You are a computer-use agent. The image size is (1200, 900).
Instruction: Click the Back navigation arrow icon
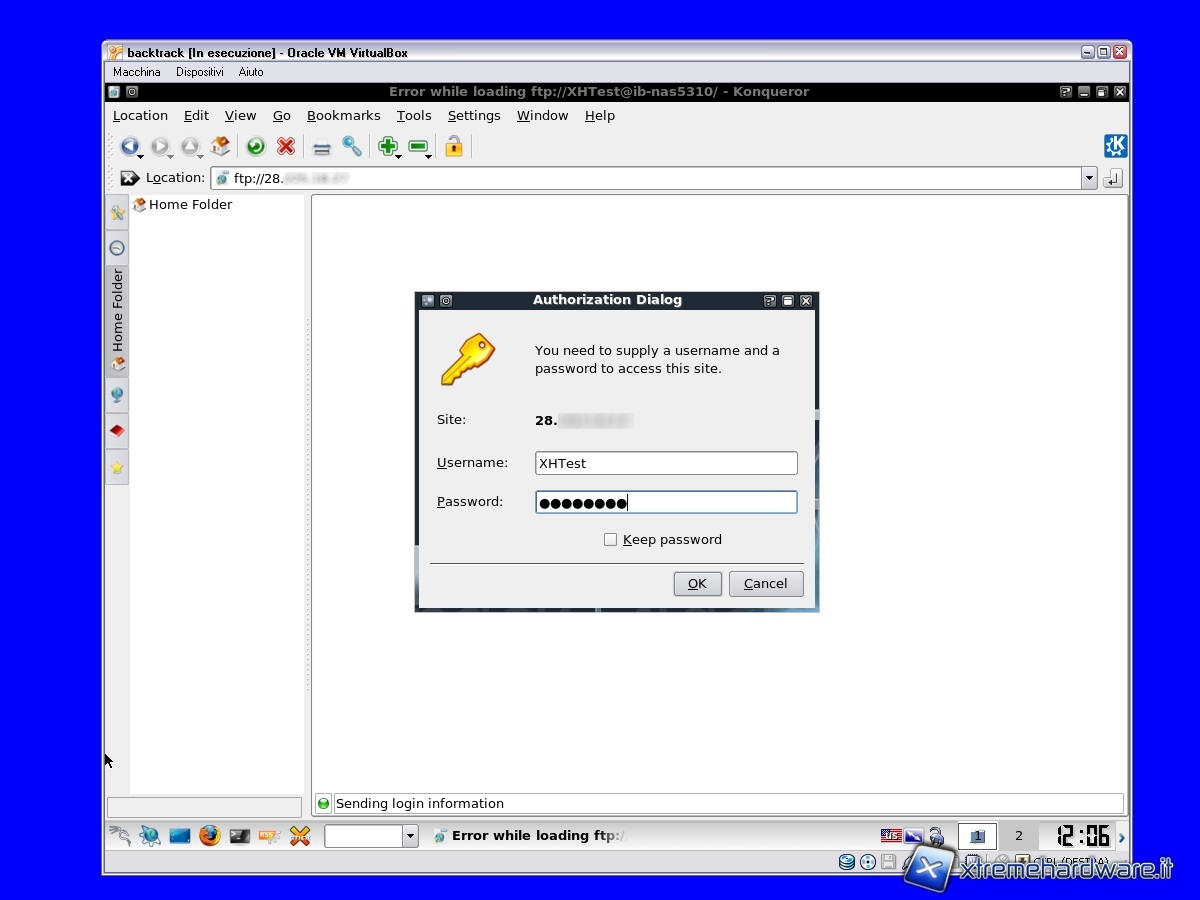click(128, 147)
